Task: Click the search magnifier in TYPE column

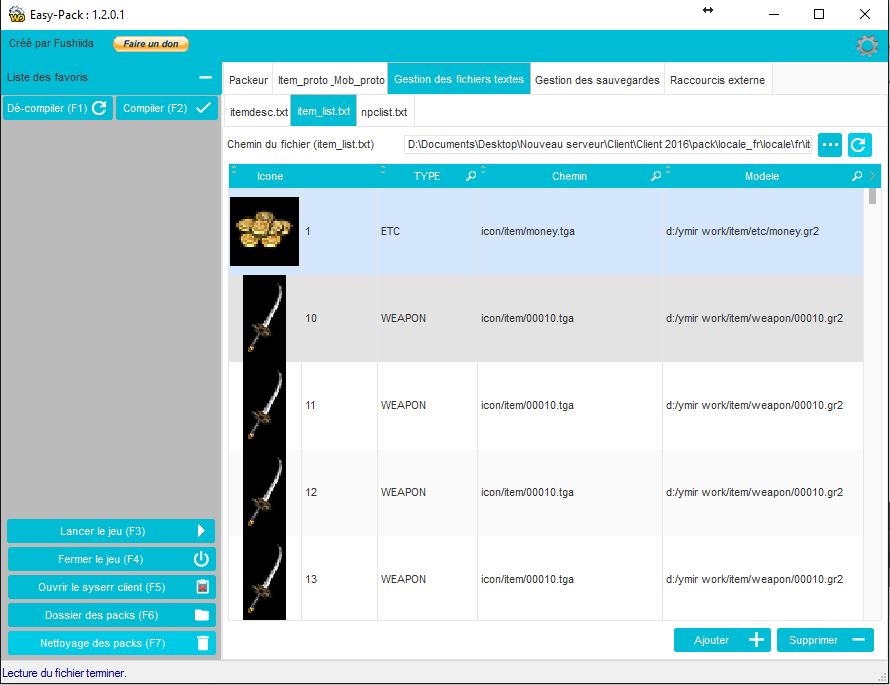Action: [x=471, y=176]
